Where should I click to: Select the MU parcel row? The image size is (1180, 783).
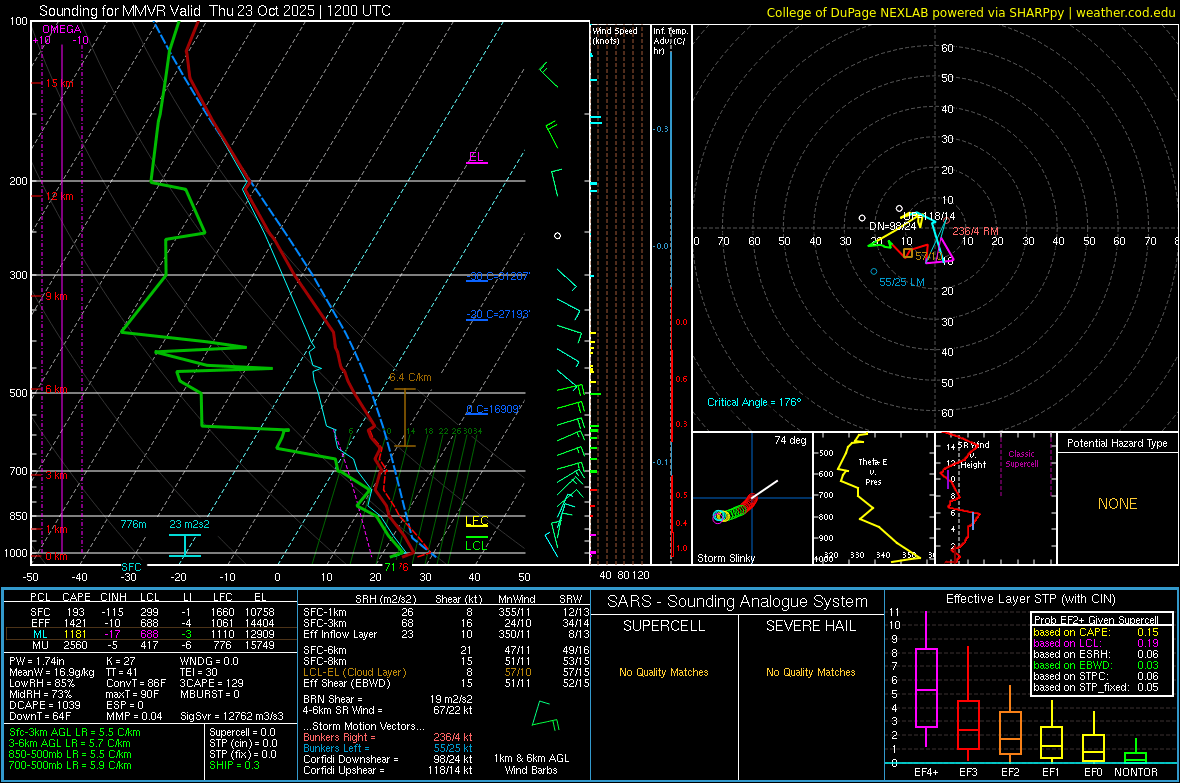[151, 645]
